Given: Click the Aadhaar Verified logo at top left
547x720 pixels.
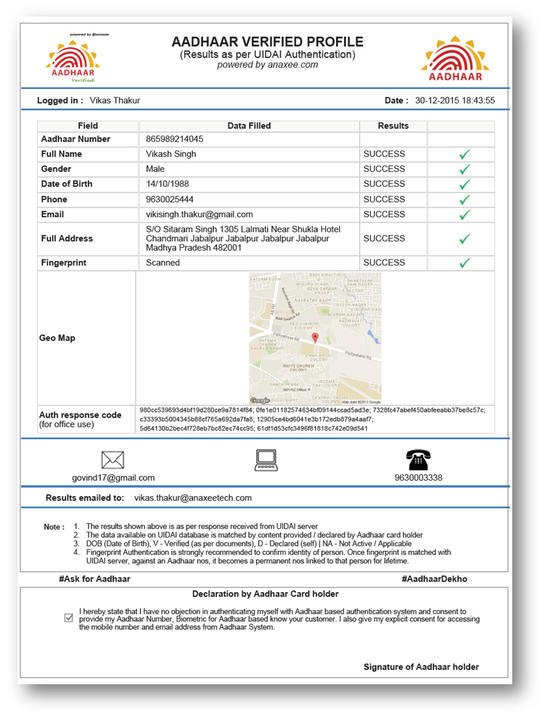Looking at the screenshot, I should click(73, 60).
